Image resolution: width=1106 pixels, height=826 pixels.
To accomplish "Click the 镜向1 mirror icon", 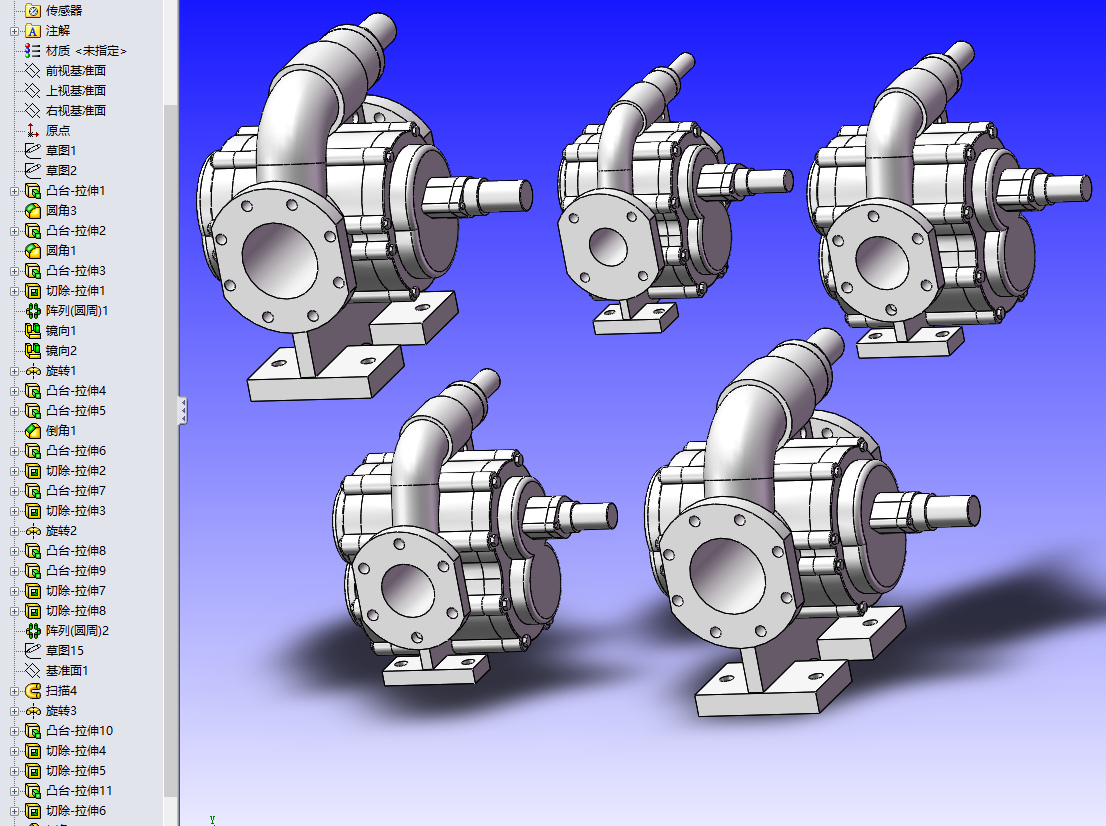I will pyautogui.click(x=32, y=330).
